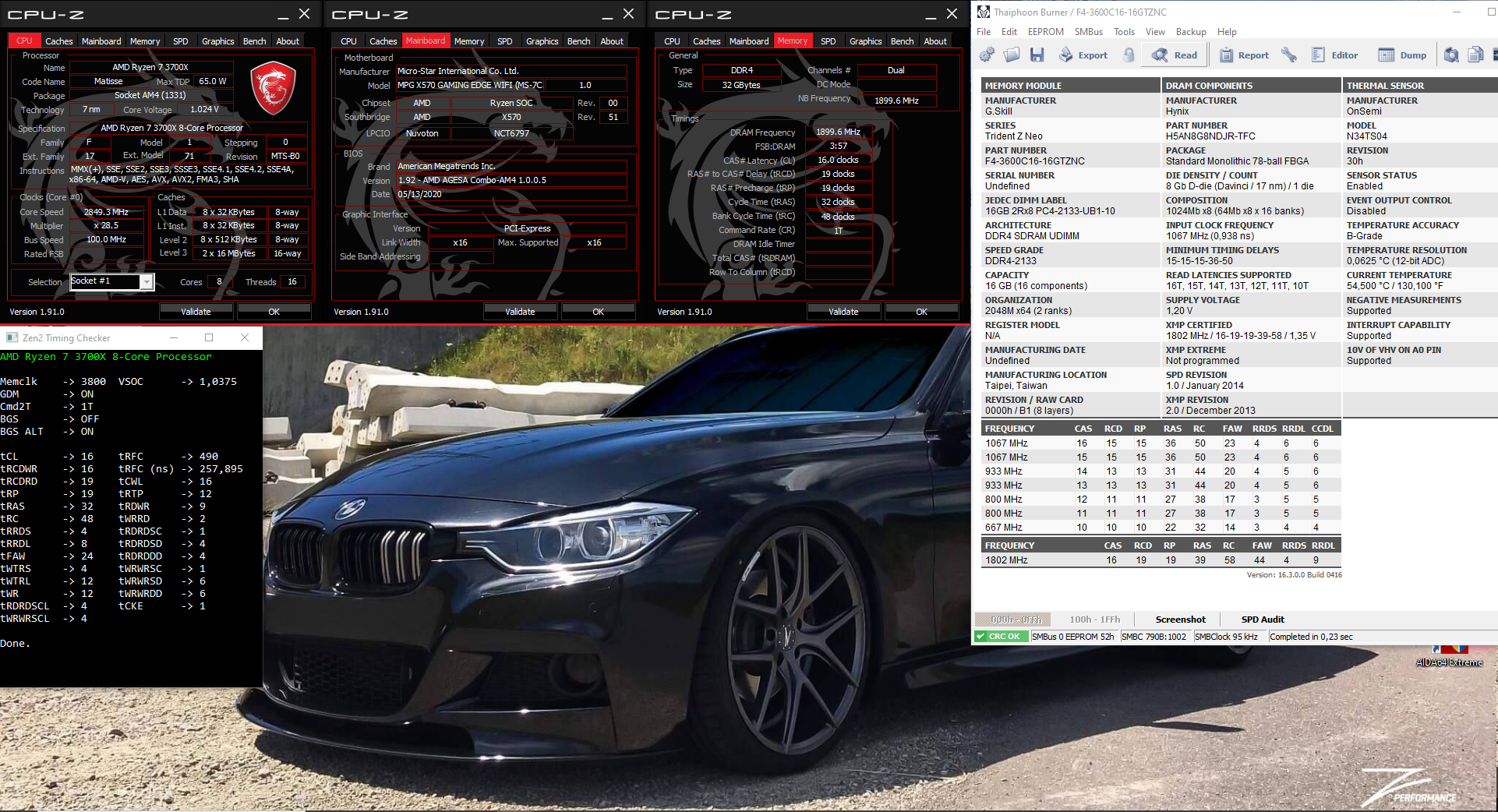Click the Dump toolbar button
Viewport: 1498px width, 812px height.
coord(1402,55)
